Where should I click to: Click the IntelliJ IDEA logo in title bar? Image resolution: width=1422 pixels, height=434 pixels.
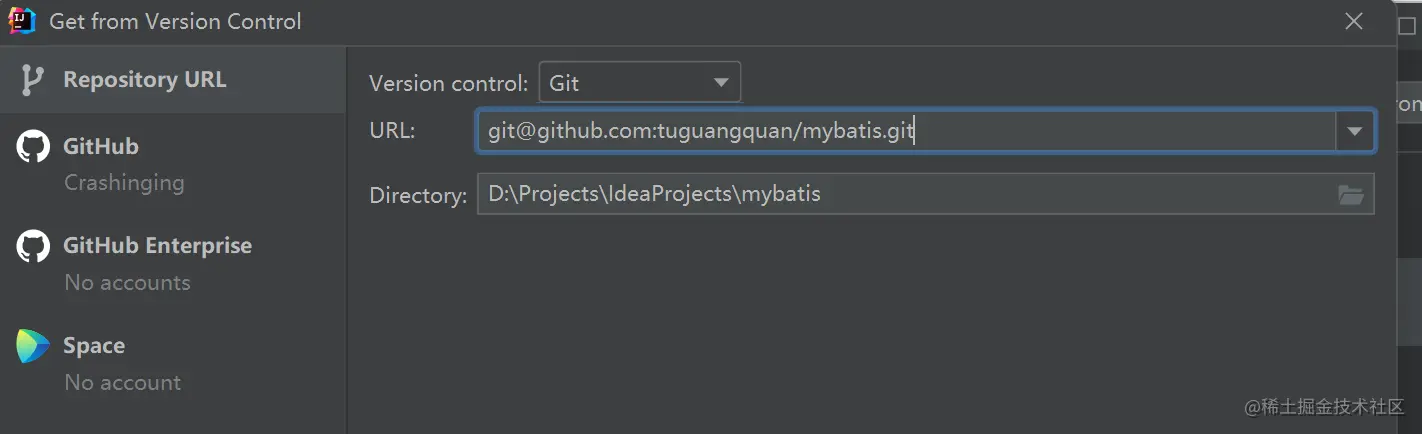pos(22,20)
